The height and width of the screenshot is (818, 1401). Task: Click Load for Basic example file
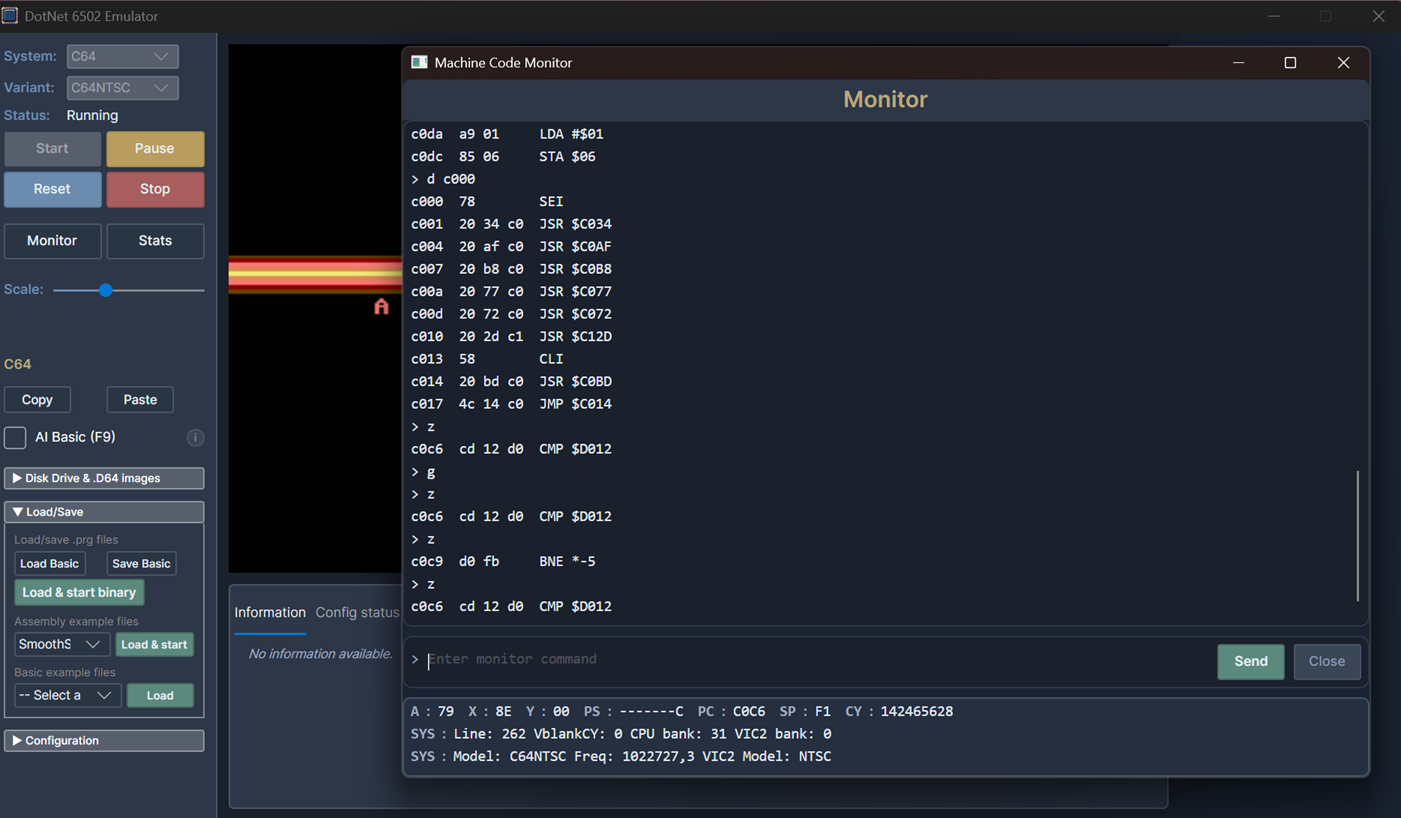160,695
